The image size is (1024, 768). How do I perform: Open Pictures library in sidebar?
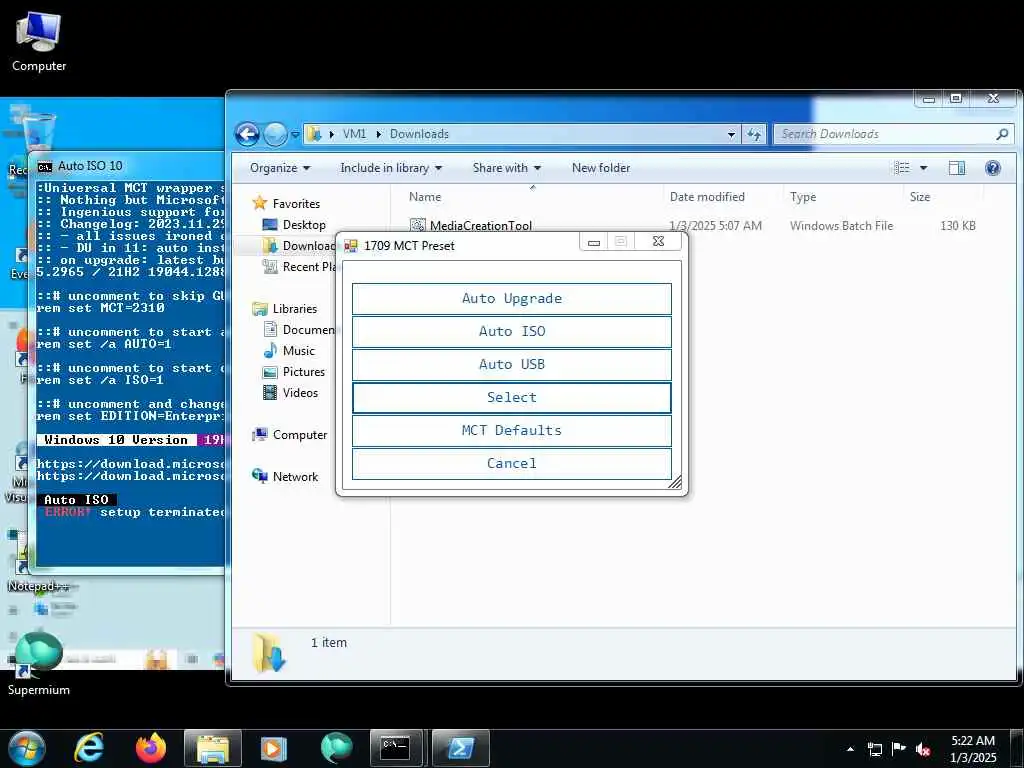pyautogui.click(x=304, y=372)
